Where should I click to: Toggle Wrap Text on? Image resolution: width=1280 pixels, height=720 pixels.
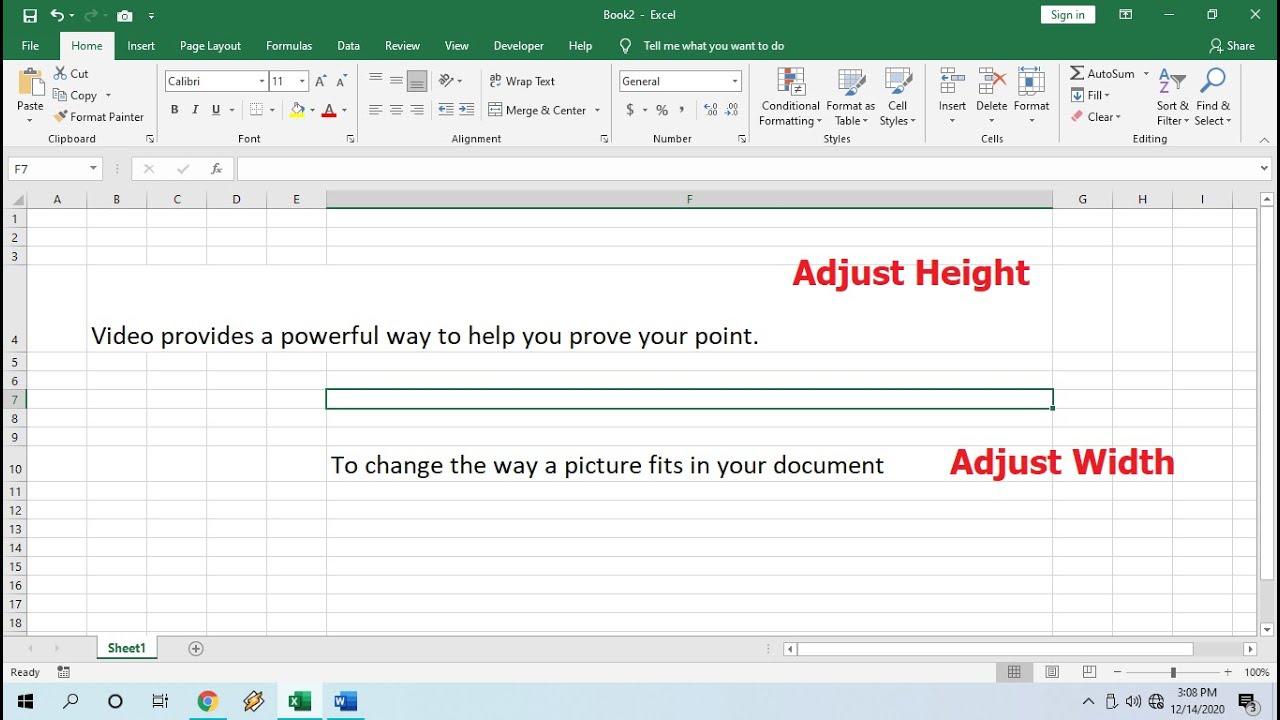522,81
